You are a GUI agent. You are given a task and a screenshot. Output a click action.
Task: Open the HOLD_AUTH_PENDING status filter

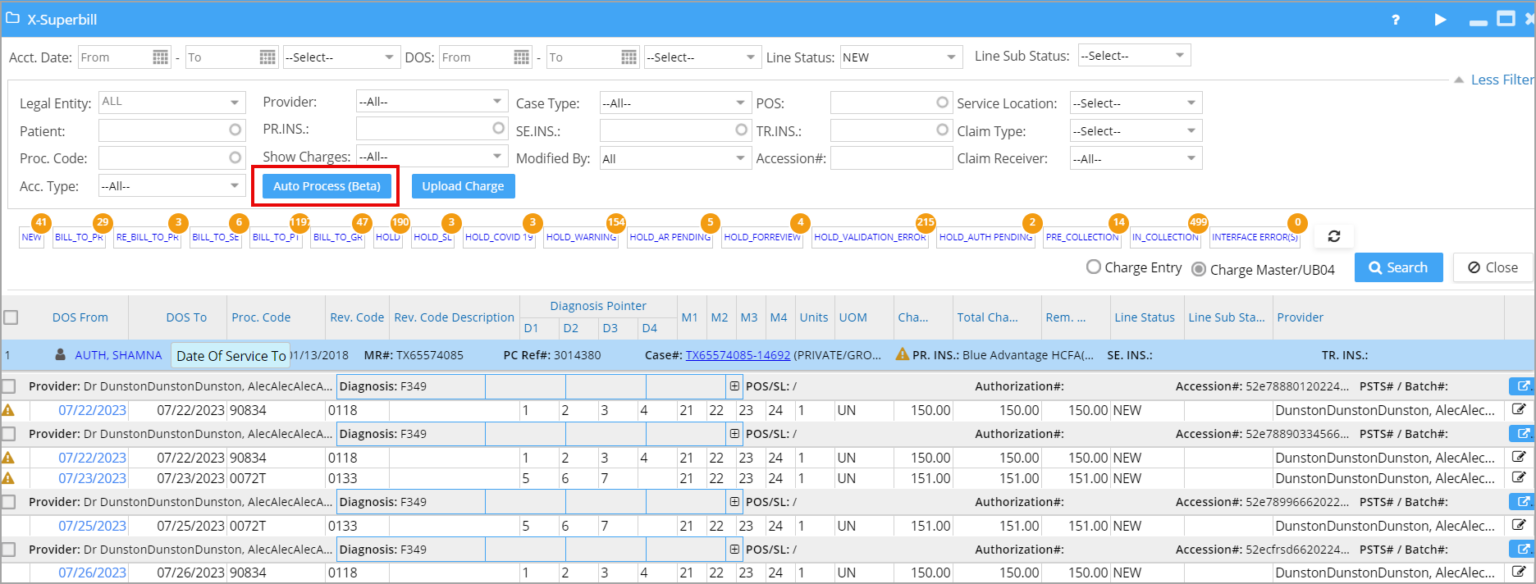986,237
